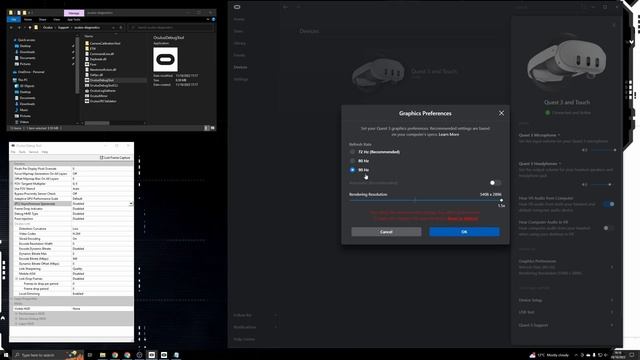Open the Share ribbon tab in File Explorer
This screenshot has width=640, height=360.
(42, 19)
